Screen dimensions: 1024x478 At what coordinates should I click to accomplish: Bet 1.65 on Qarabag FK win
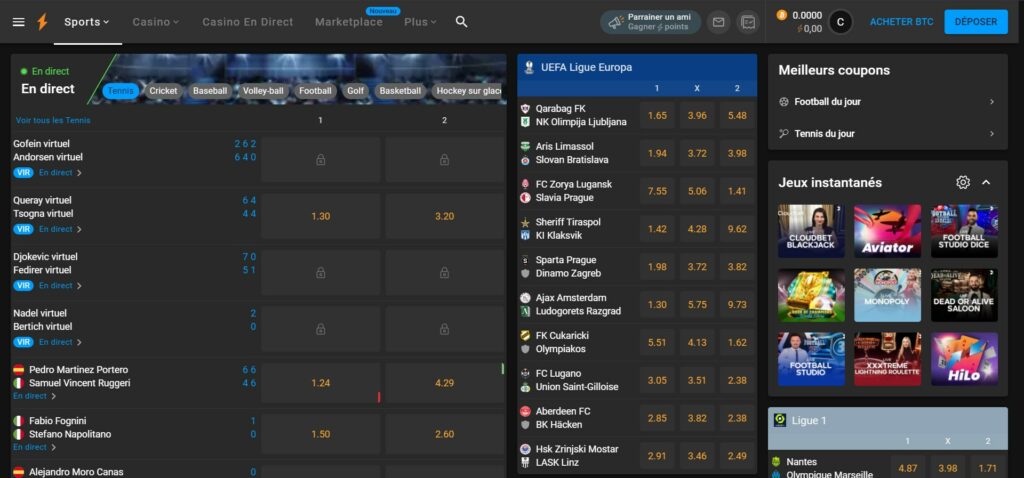[x=657, y=116]
